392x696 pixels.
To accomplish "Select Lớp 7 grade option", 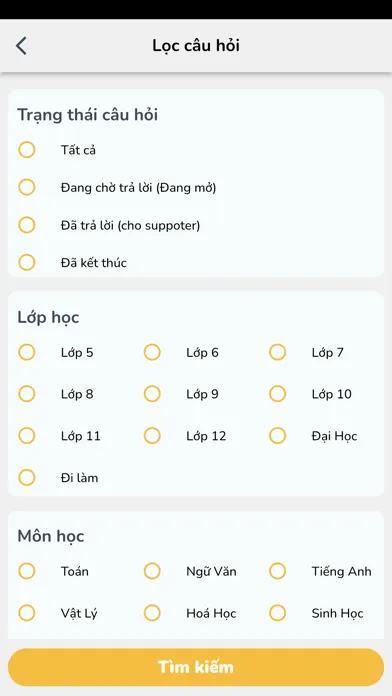I will coord(277,352).
